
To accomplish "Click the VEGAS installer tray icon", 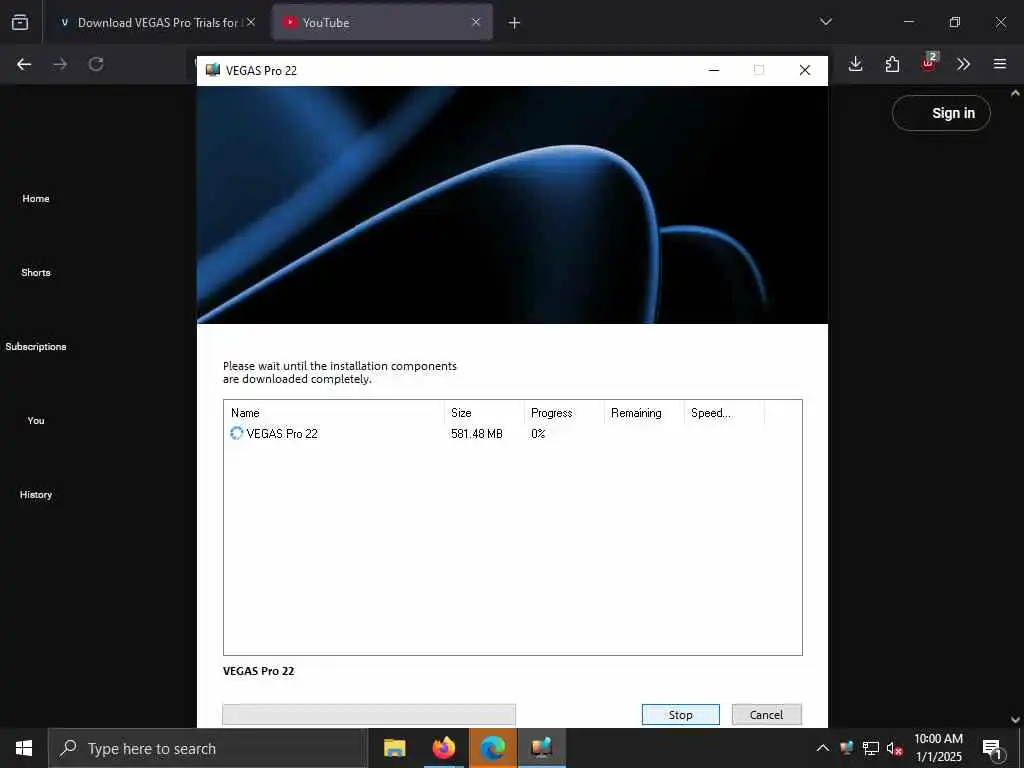I will (x=847, y=748).
